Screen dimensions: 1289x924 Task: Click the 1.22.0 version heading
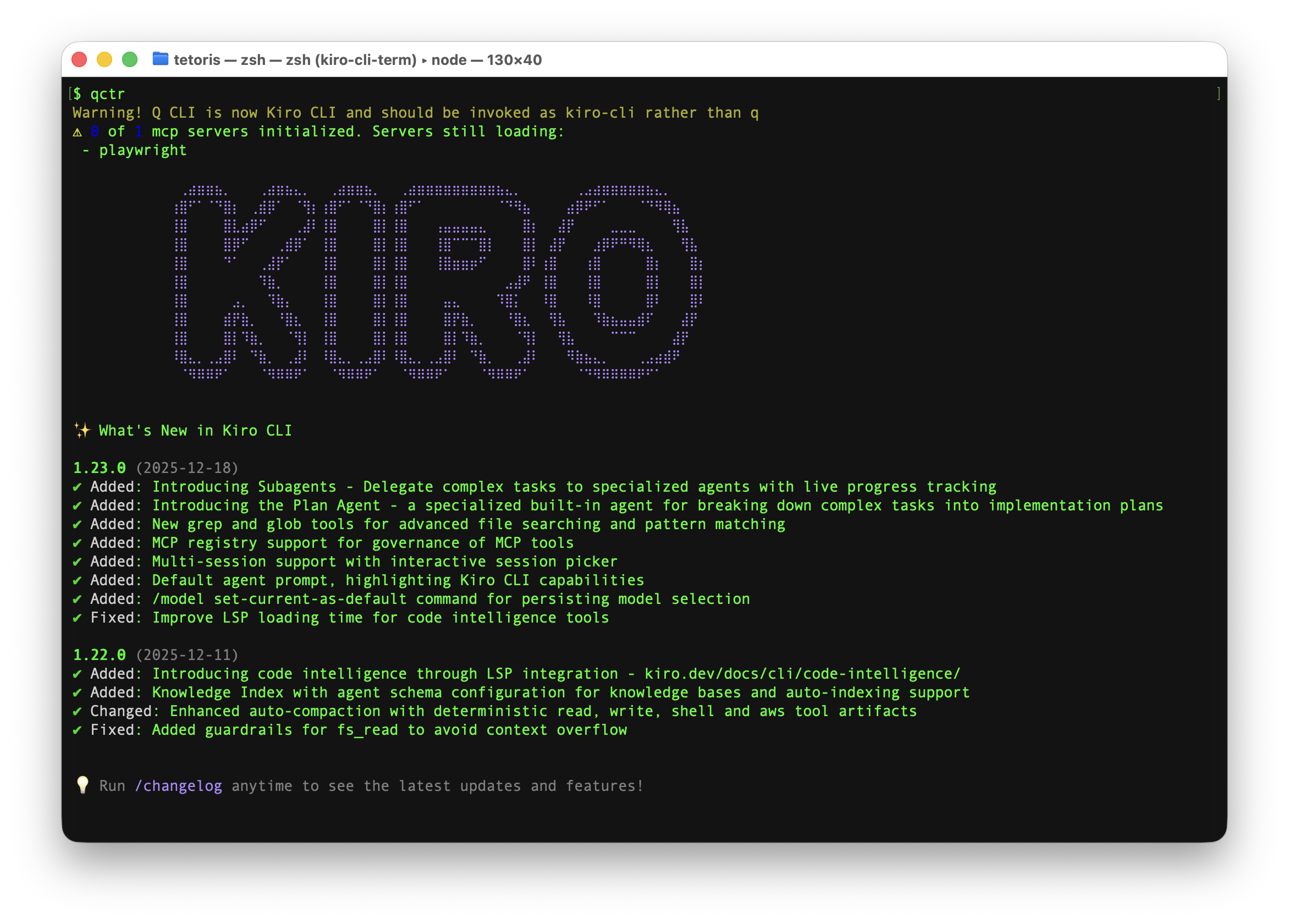click(x=100, y=655)
